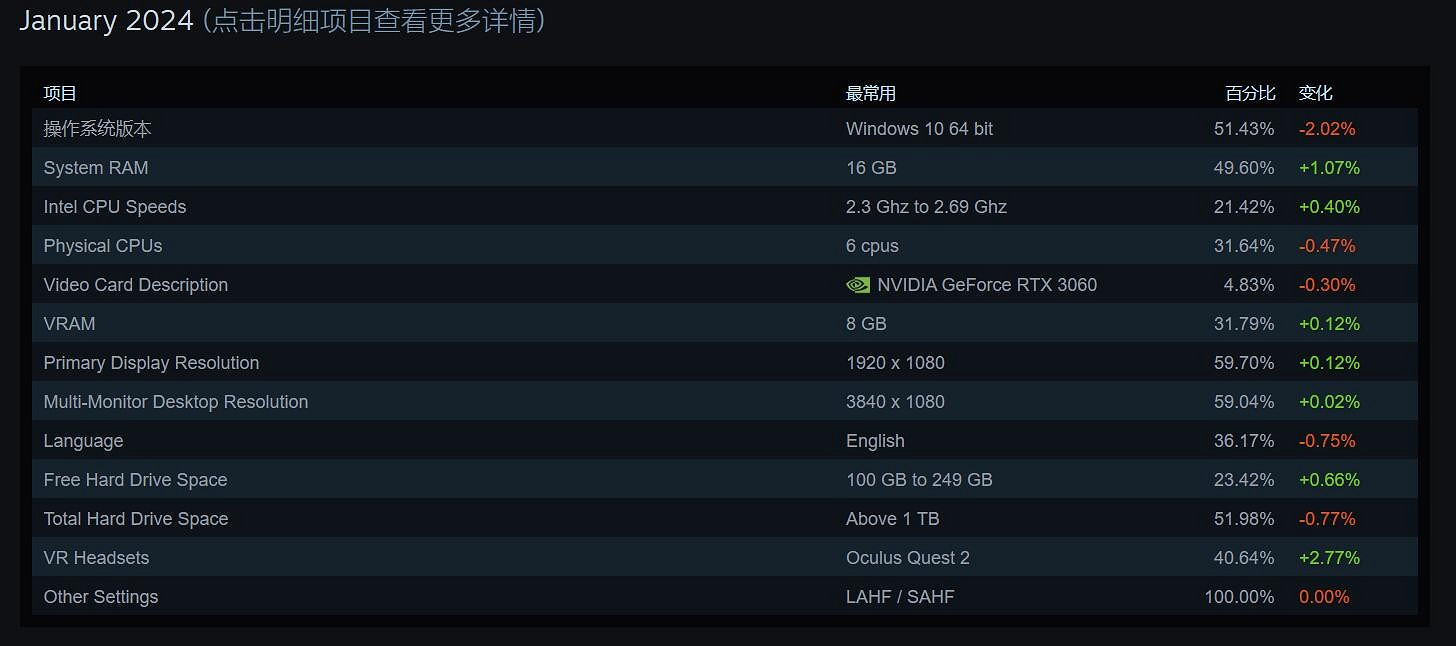1456x646 pixels.
Task: Open the Language statistics row
Action: (83, 440)
